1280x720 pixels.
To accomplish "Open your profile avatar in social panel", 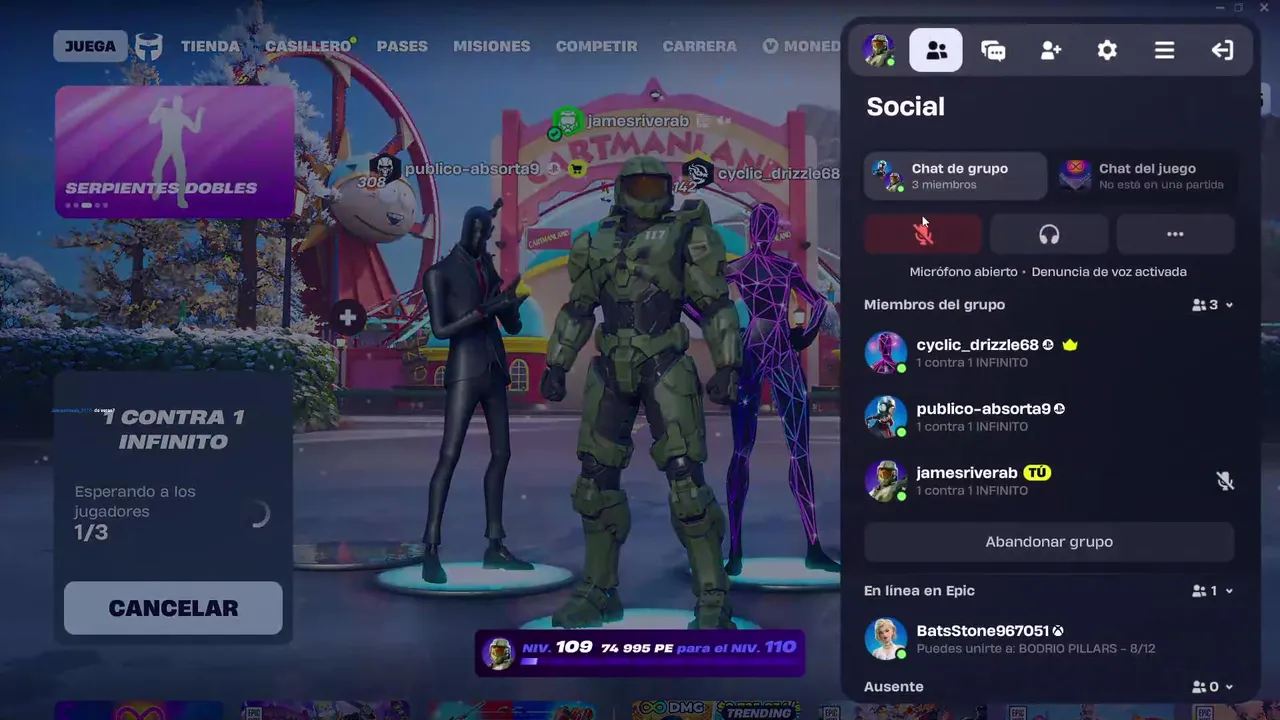I will (x=879, y=50).
